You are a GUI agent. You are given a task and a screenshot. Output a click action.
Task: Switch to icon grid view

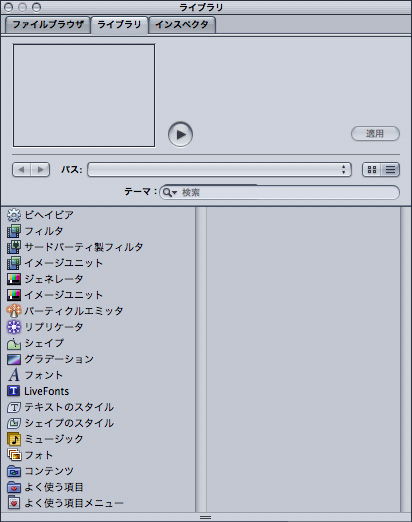tap(372, 170)
